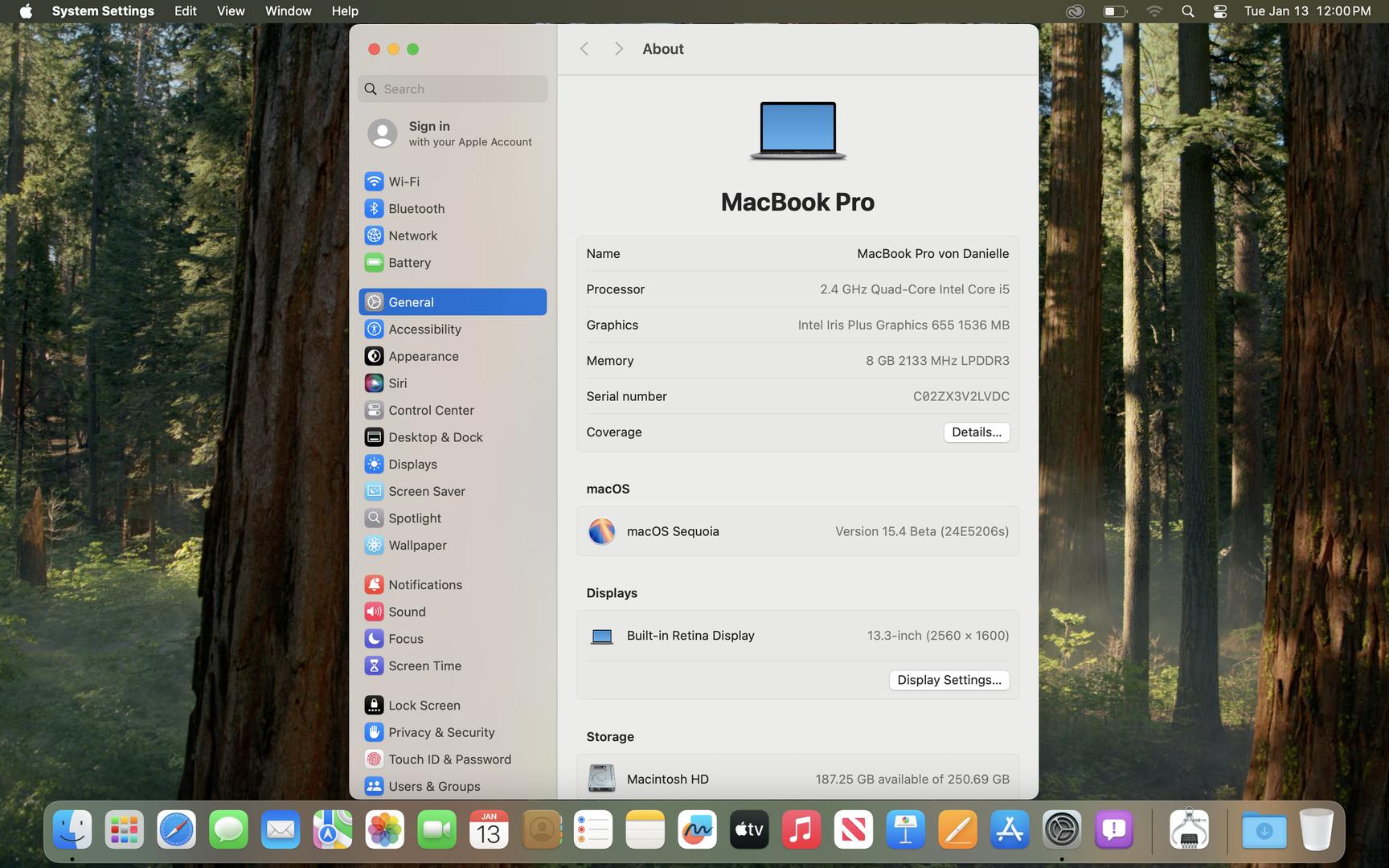Open Privacy & Security settings
The height and width of the screenshot is (868, 1389).
click(441, 733)
